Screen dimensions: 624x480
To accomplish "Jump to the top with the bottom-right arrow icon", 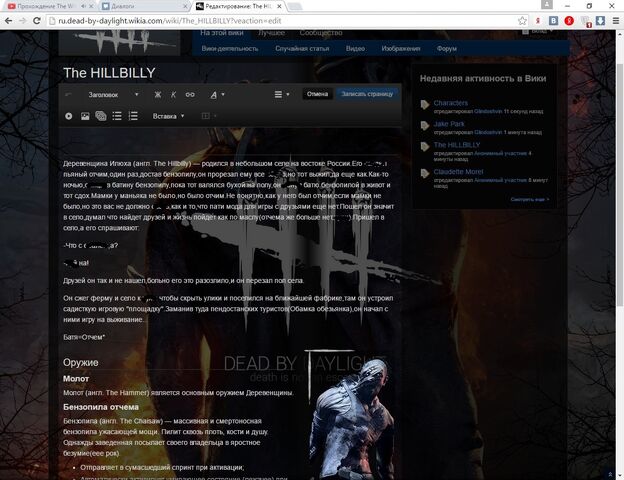I will click(x=610, y=474).
